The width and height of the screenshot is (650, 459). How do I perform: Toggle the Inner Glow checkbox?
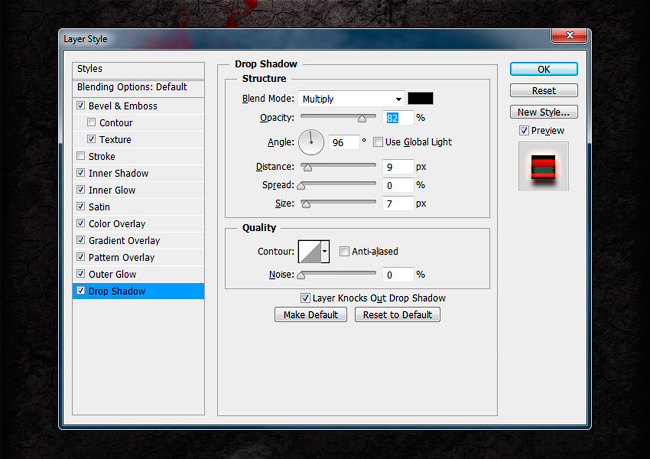[x=81, y=189]
